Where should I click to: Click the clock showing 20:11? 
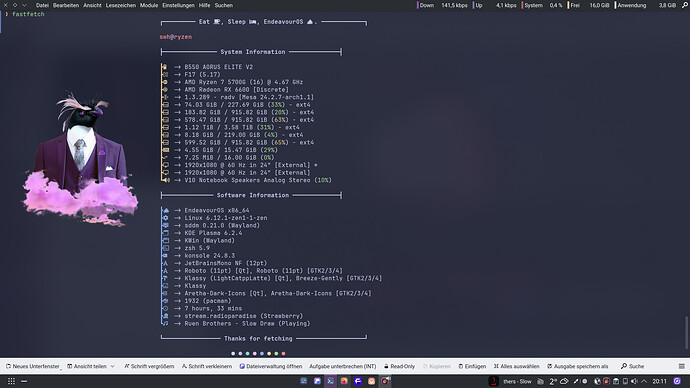(659, 381)
